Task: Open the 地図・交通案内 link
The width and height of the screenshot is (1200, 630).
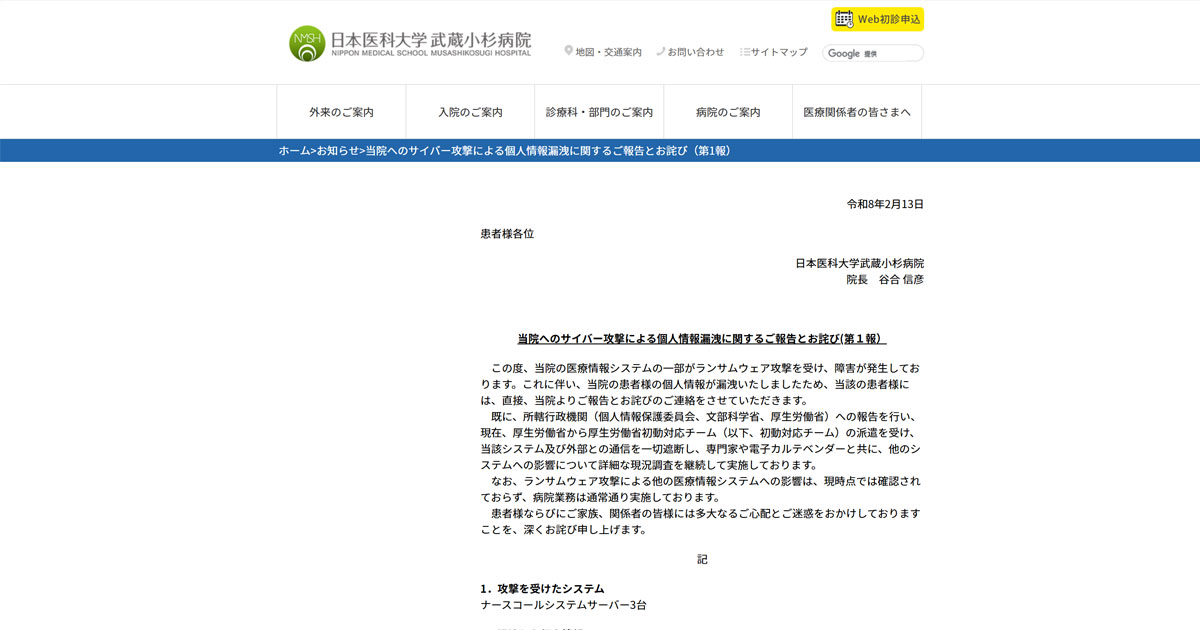Action: click(x=608, y=52)
